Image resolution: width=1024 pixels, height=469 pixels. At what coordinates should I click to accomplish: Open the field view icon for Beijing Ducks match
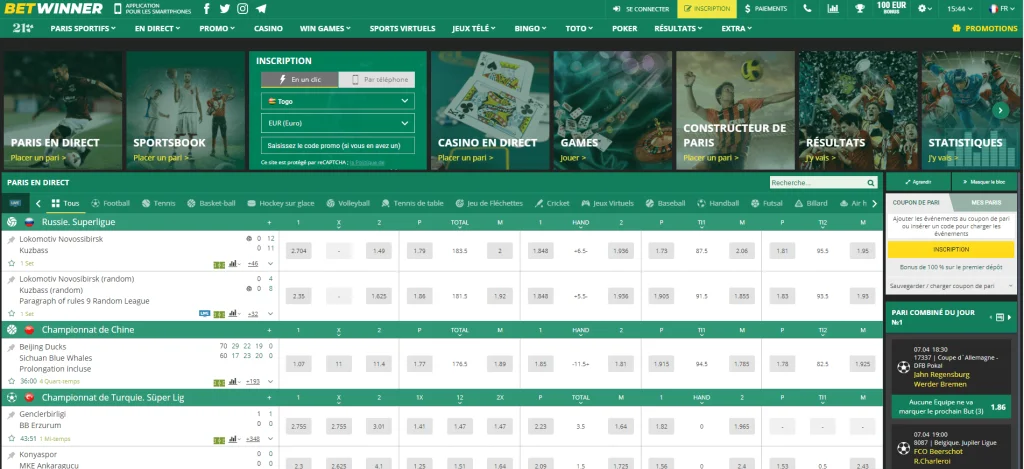tap(219, 382)
